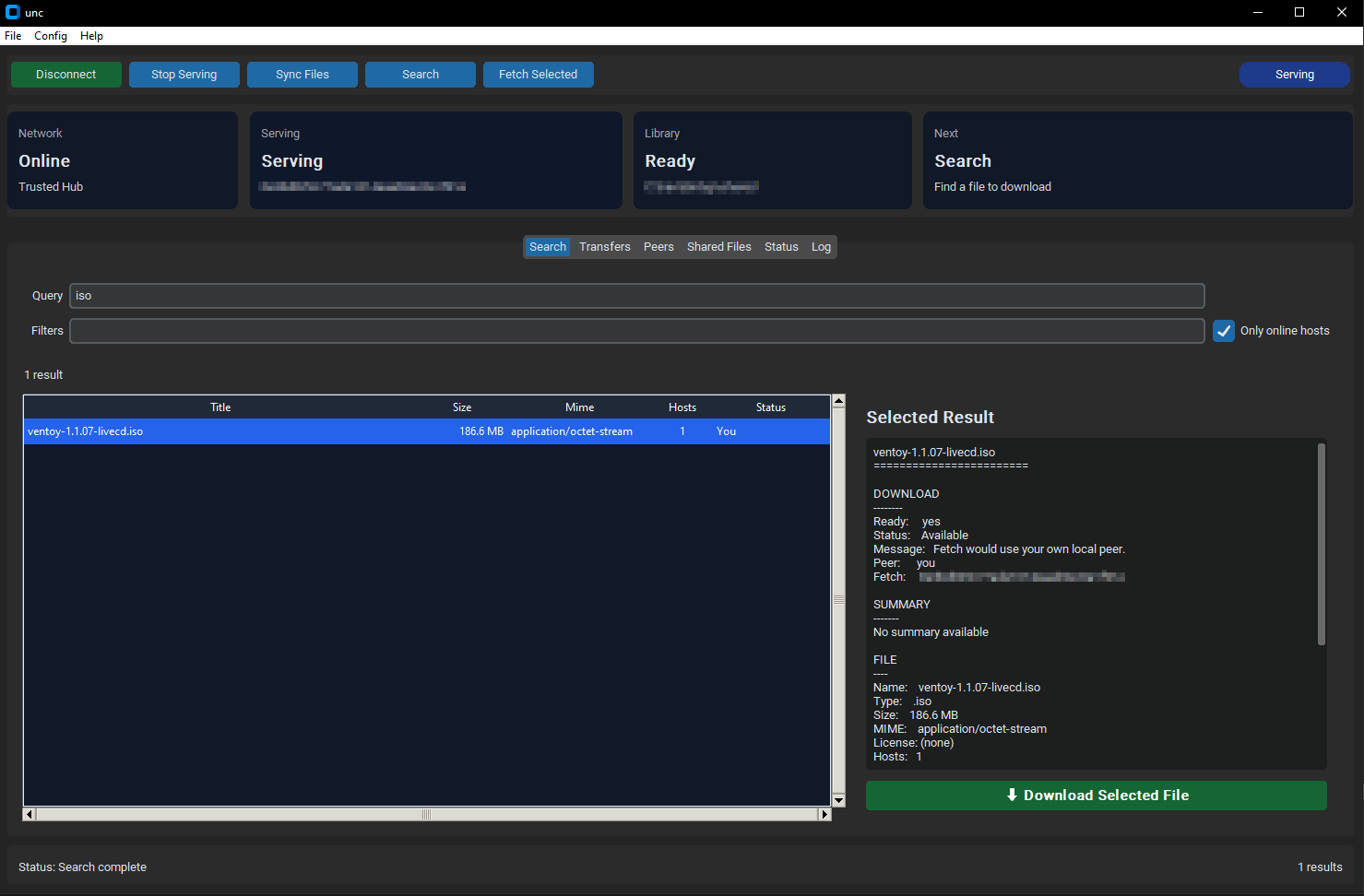Open the Peers tab

pos(658,247)
